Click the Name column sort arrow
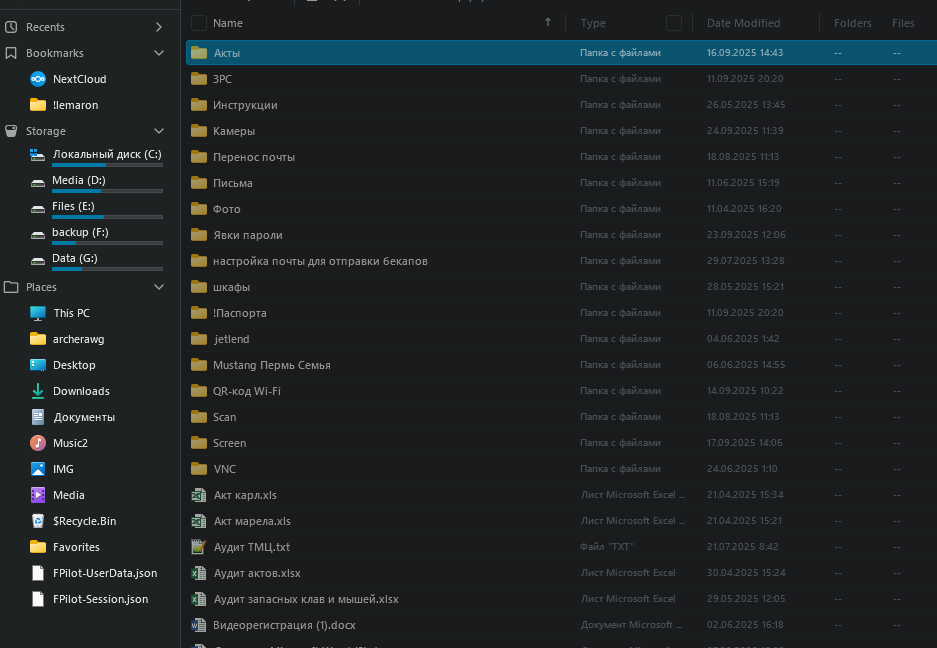The image size is (937, 648). [548, 22]
